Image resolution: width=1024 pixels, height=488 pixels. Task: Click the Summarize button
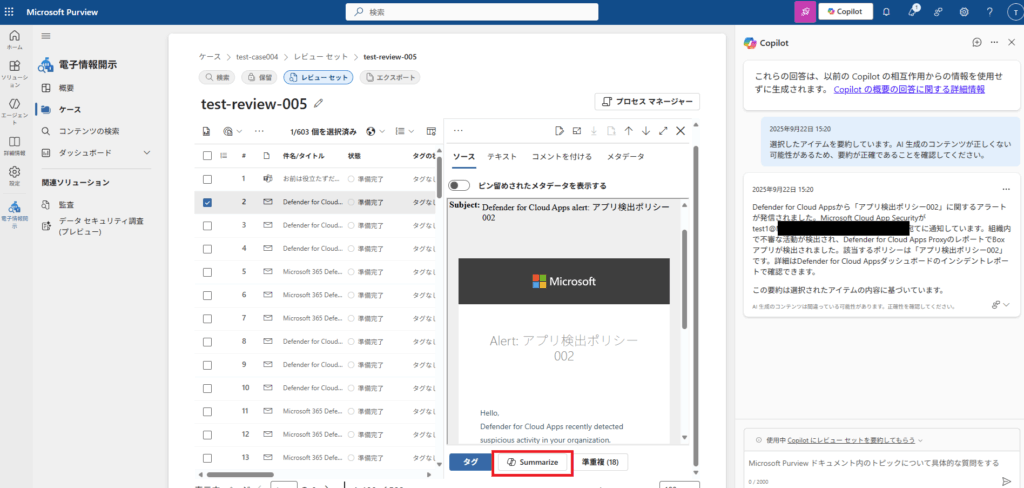[x=532, y=462]
